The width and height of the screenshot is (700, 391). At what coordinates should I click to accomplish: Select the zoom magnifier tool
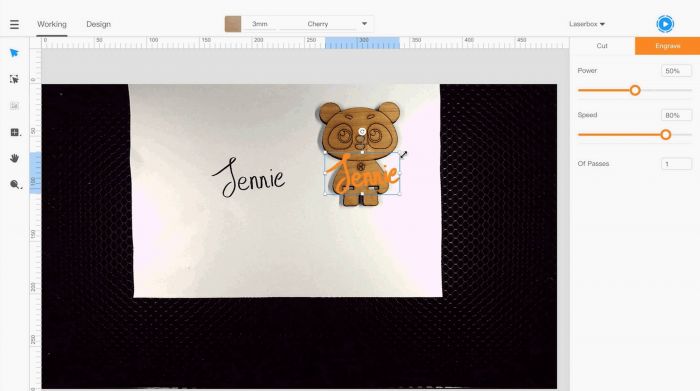tap(15, 184)
